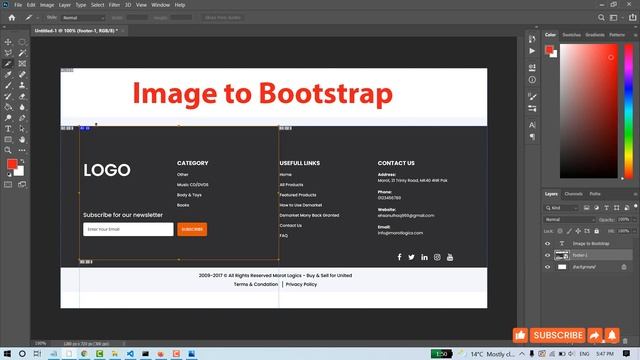Image resolution: width=640 pixels, height=360 pixels.
Task: Open Visual Studio Code from taskbar
Action: click(130, 354)
